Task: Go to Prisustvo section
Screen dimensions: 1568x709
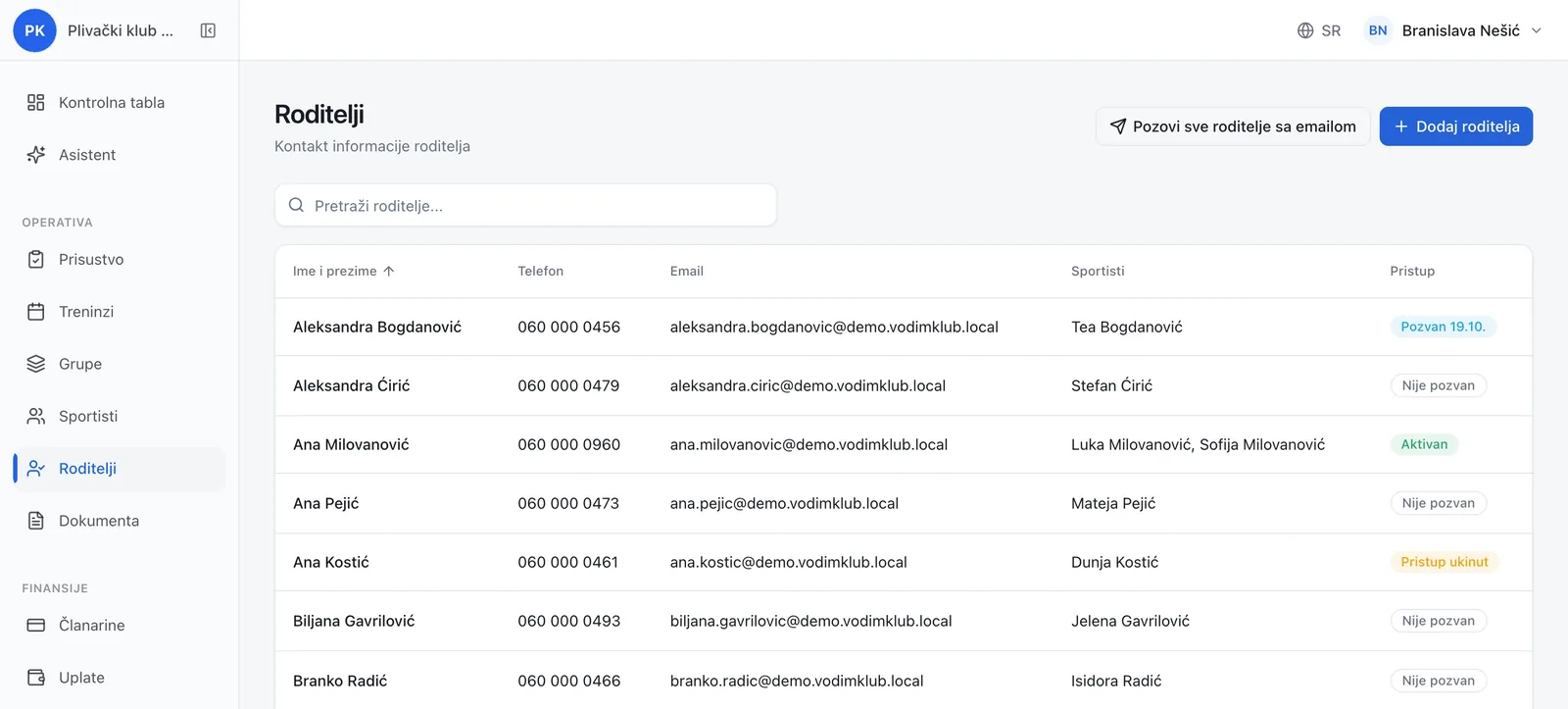Action: (120, 259)
